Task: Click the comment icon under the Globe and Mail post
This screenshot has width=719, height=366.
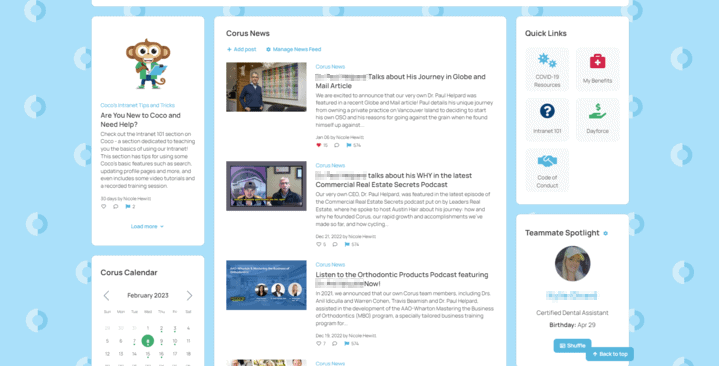Action: pyautogui.click(x=337, y=145)
